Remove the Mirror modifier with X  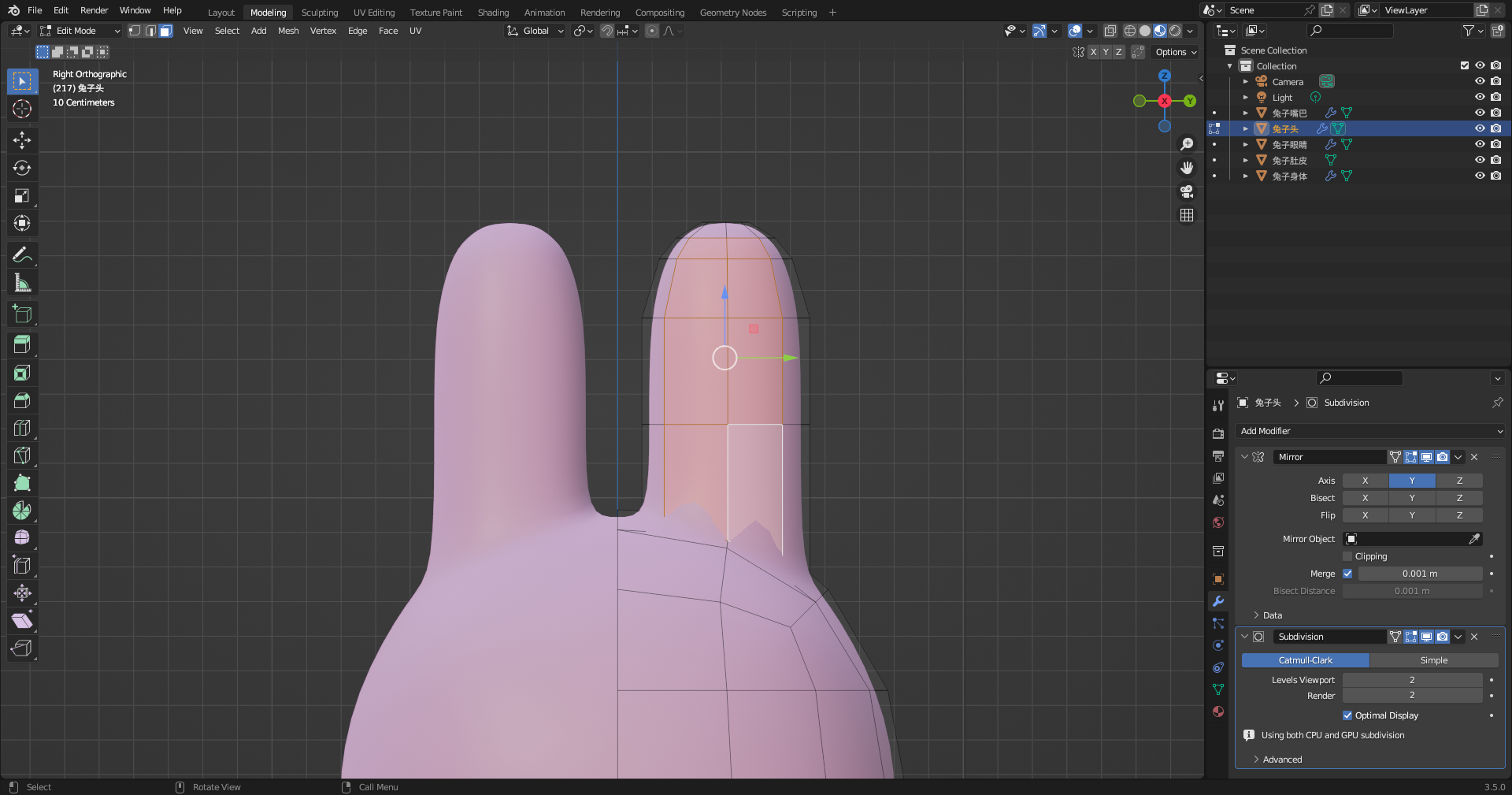1474,457
